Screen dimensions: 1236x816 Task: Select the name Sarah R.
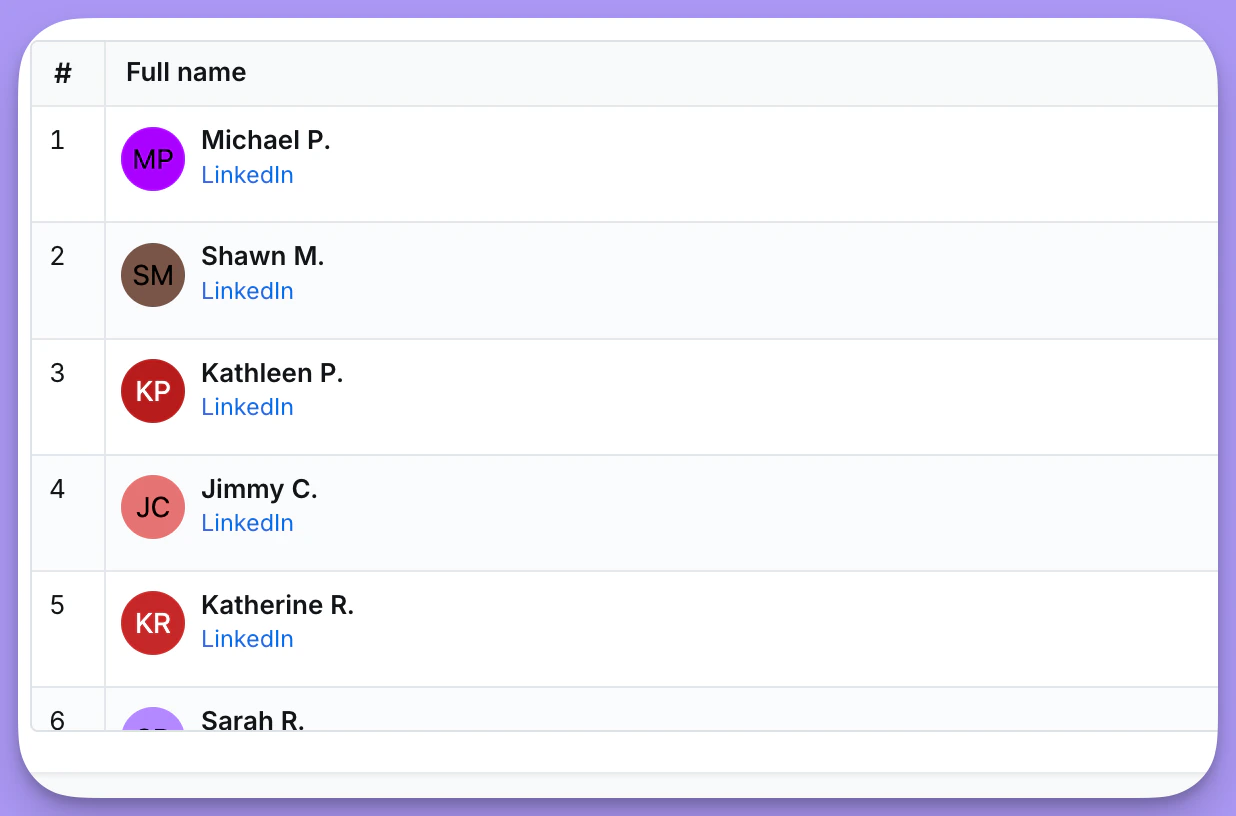253,720
